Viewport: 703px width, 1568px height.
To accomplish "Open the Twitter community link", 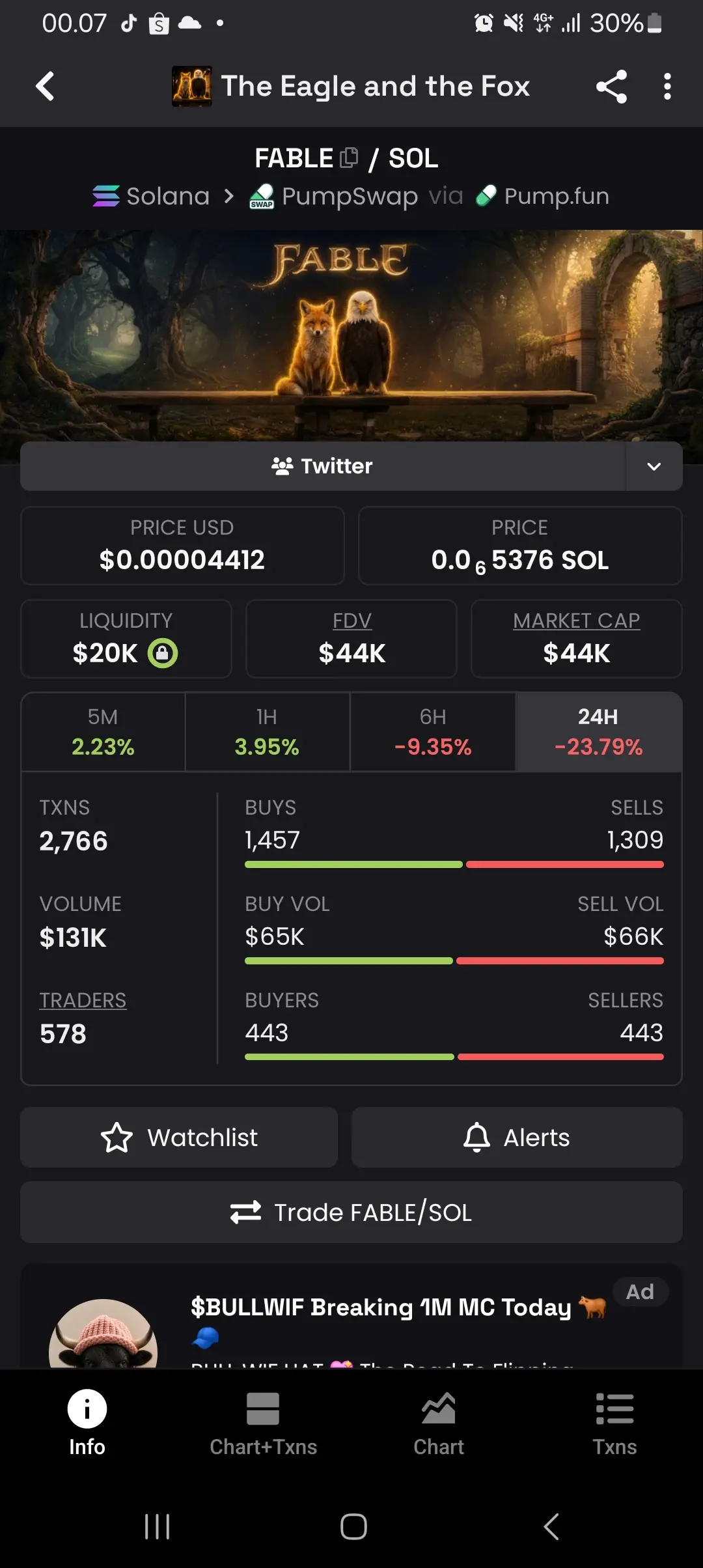I will [x=323, y=466].
